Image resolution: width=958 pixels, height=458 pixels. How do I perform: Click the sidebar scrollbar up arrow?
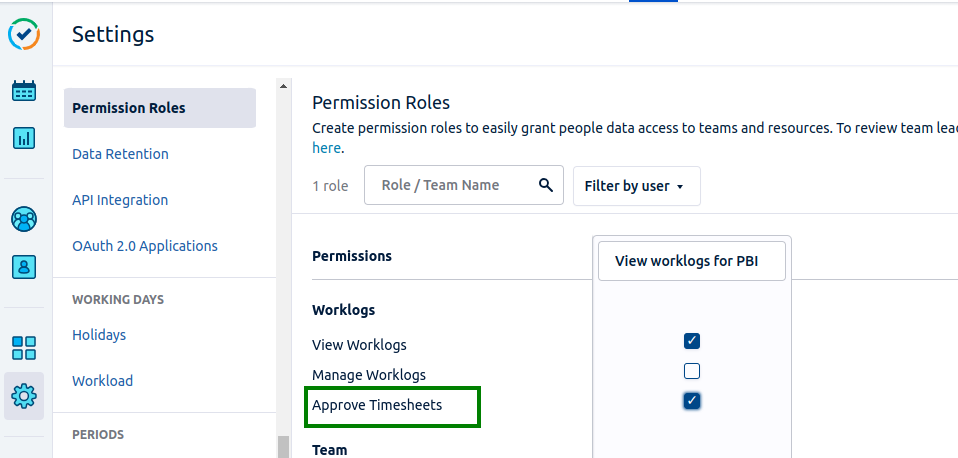click(x=283, y=86)
